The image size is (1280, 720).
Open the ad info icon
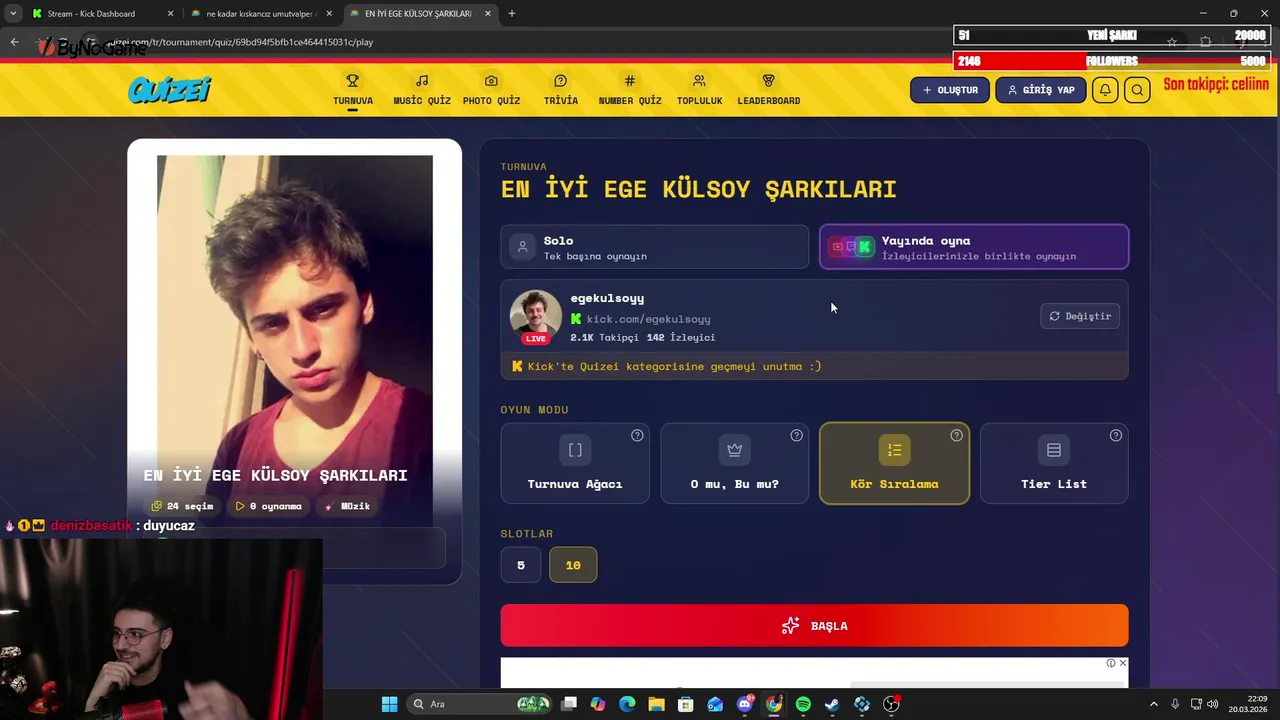(1111, 663)
